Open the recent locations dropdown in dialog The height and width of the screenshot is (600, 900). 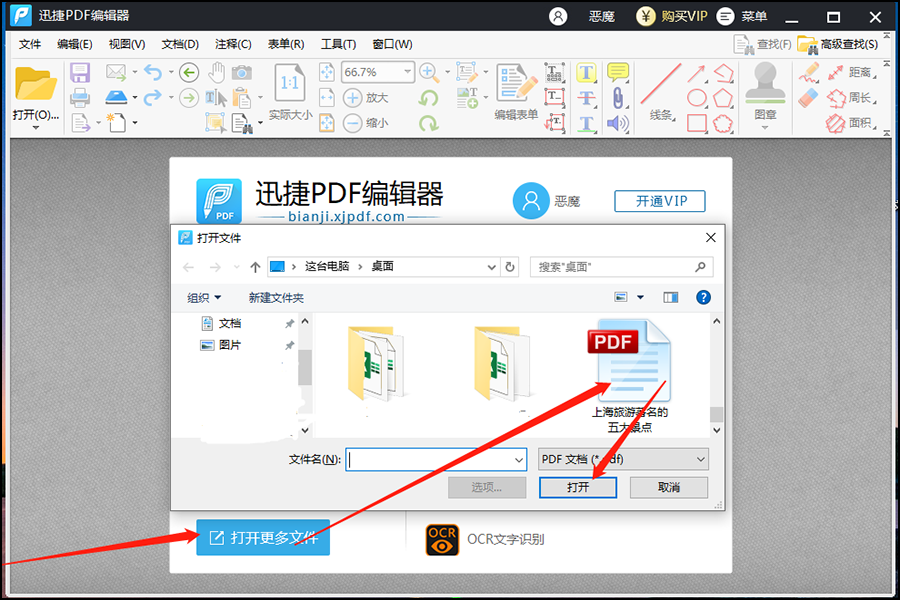click(236, 267)
